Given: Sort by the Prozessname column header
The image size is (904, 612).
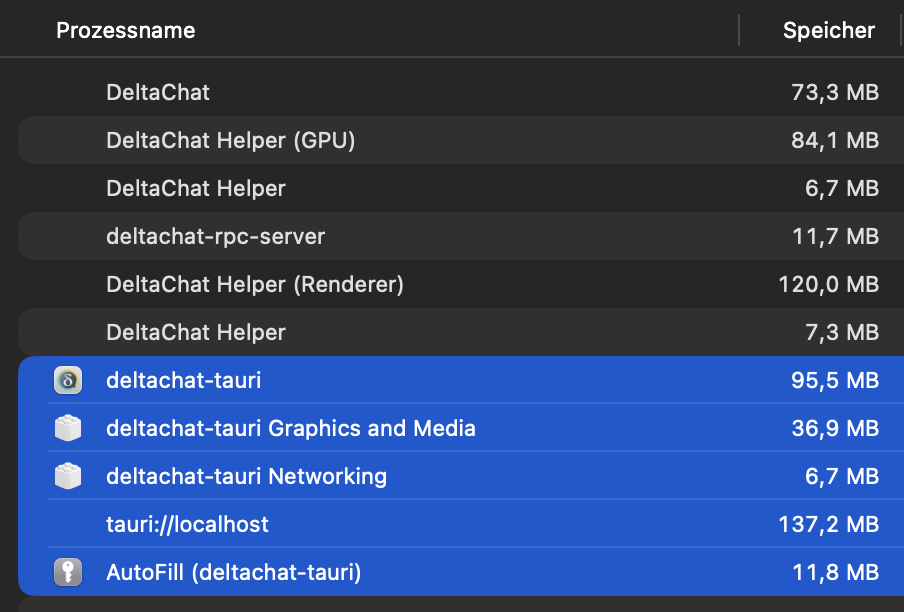Looking at the screenshot, I should [126, 30].
